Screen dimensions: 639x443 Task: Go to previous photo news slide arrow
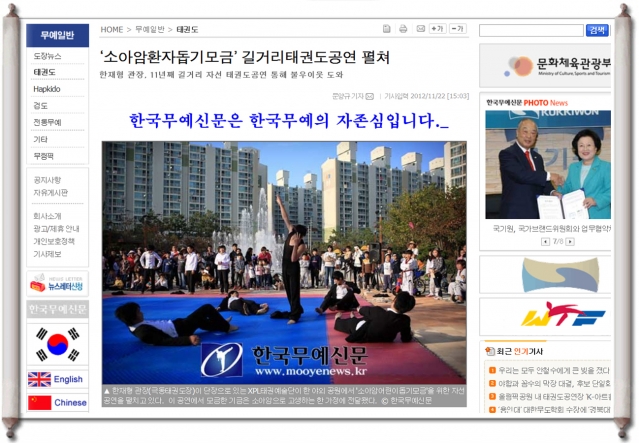coord(543,241)
